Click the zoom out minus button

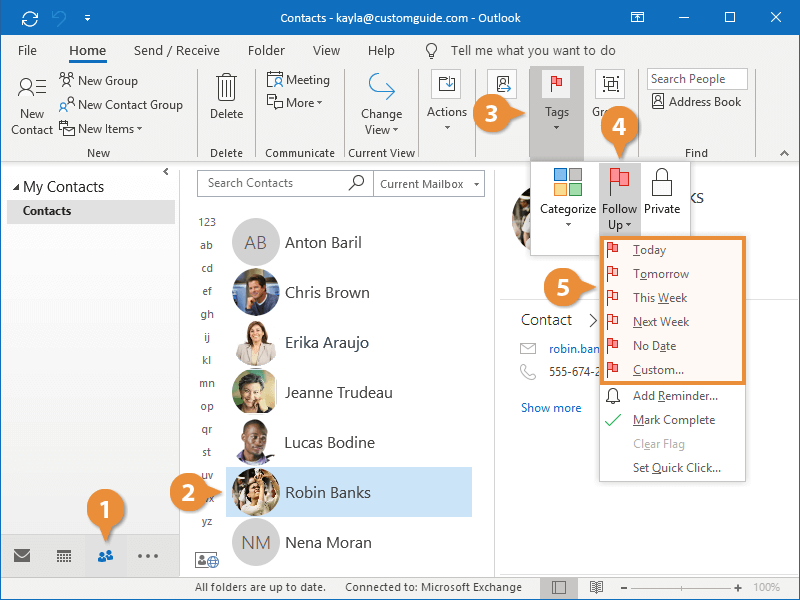pyautogui.click(x=624, y=588)
